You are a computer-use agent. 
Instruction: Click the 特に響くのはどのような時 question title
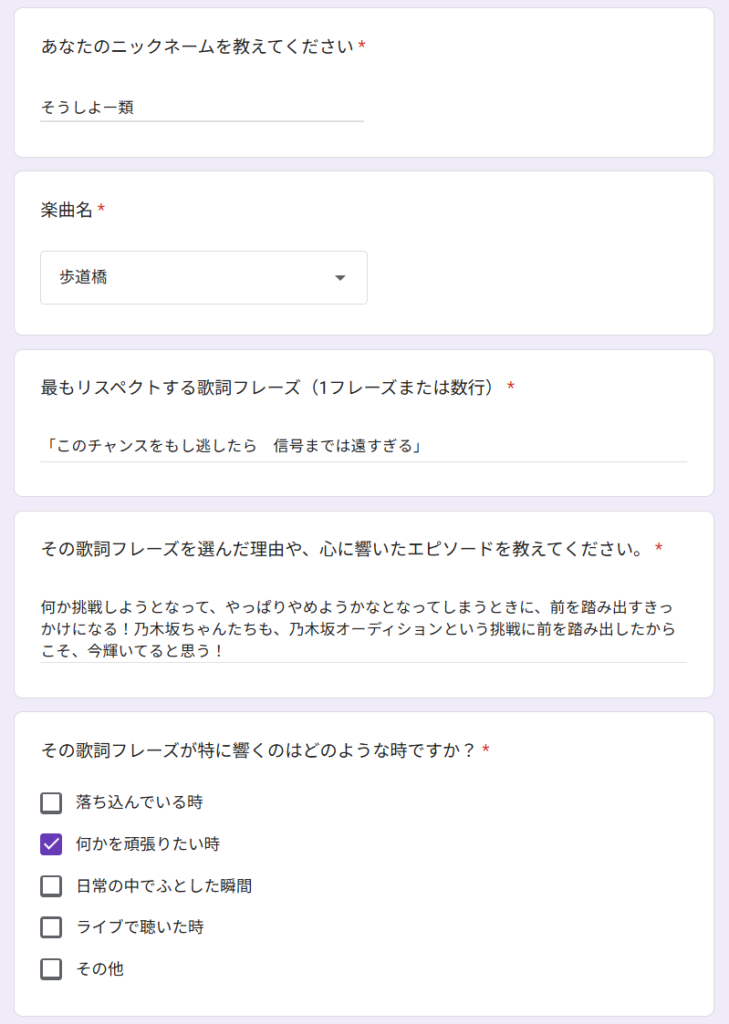coord(258,749)
